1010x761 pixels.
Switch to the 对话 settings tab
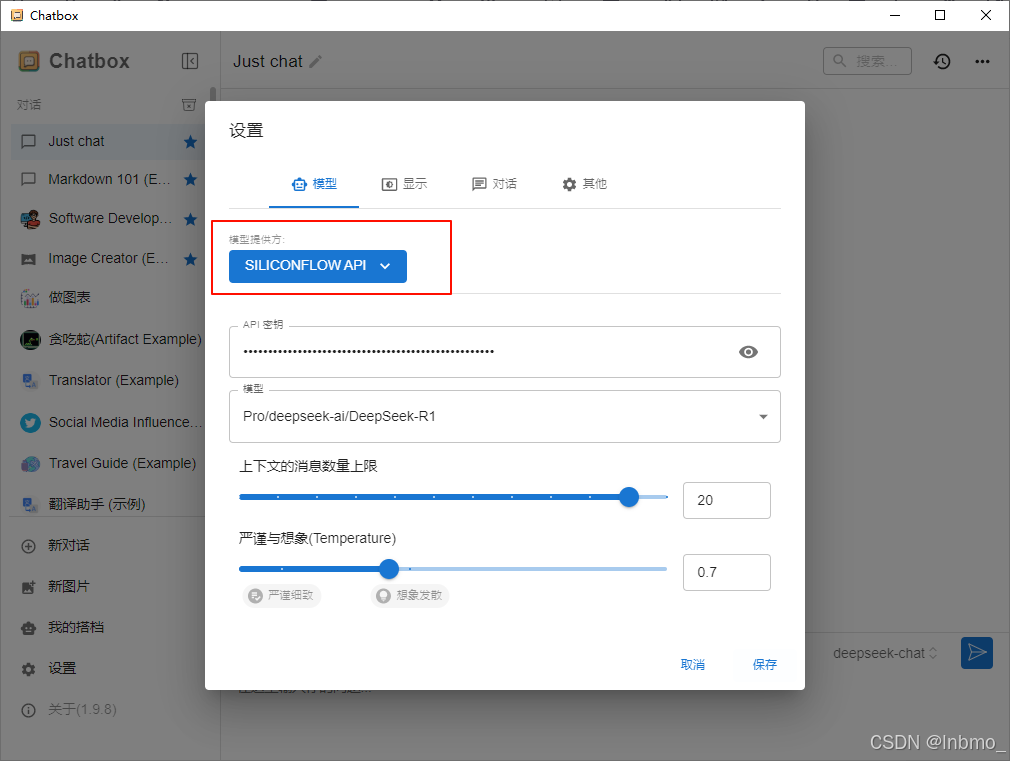(494, 184)
